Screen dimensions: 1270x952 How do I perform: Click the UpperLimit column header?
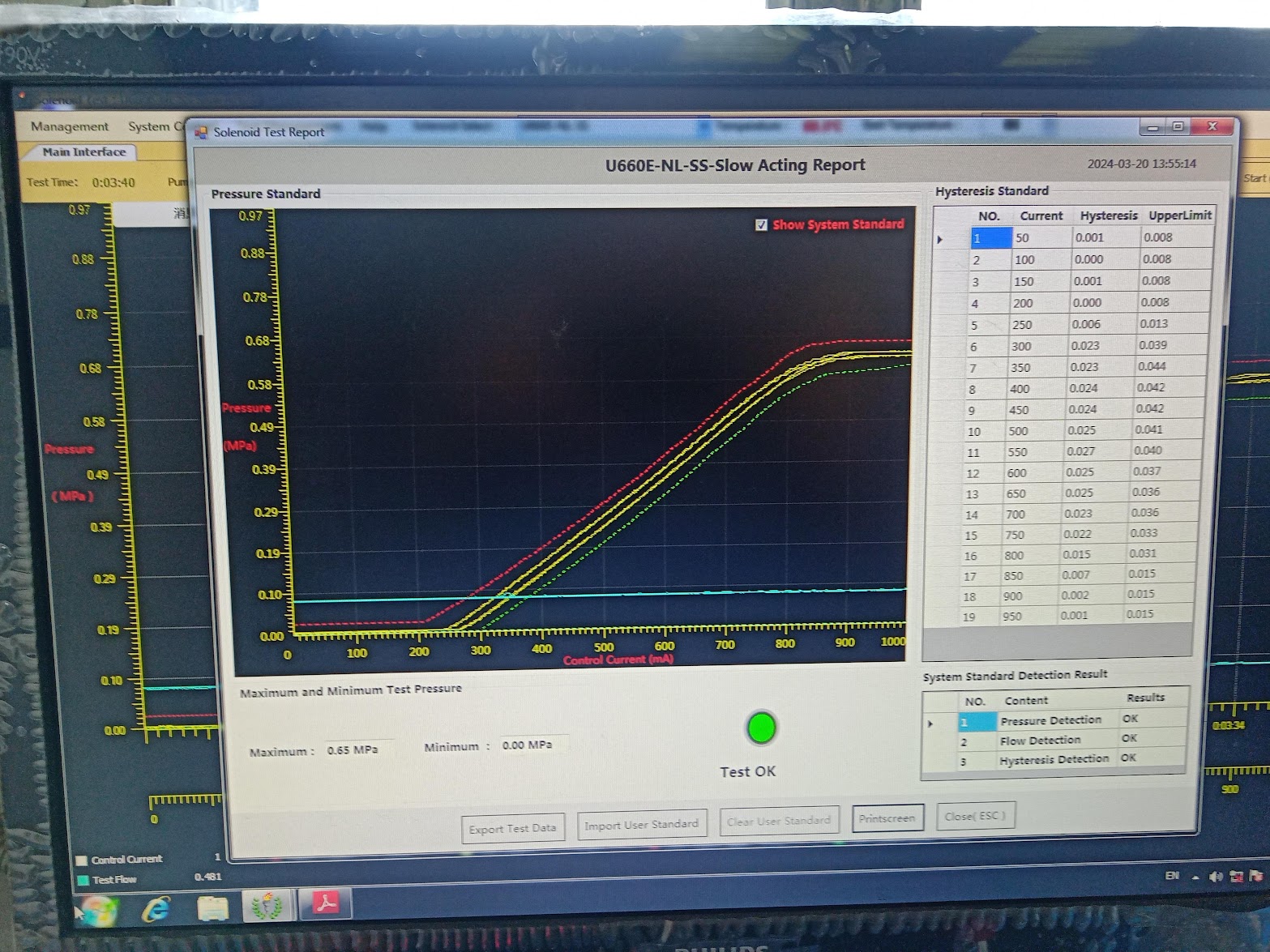pos(1179,215)
